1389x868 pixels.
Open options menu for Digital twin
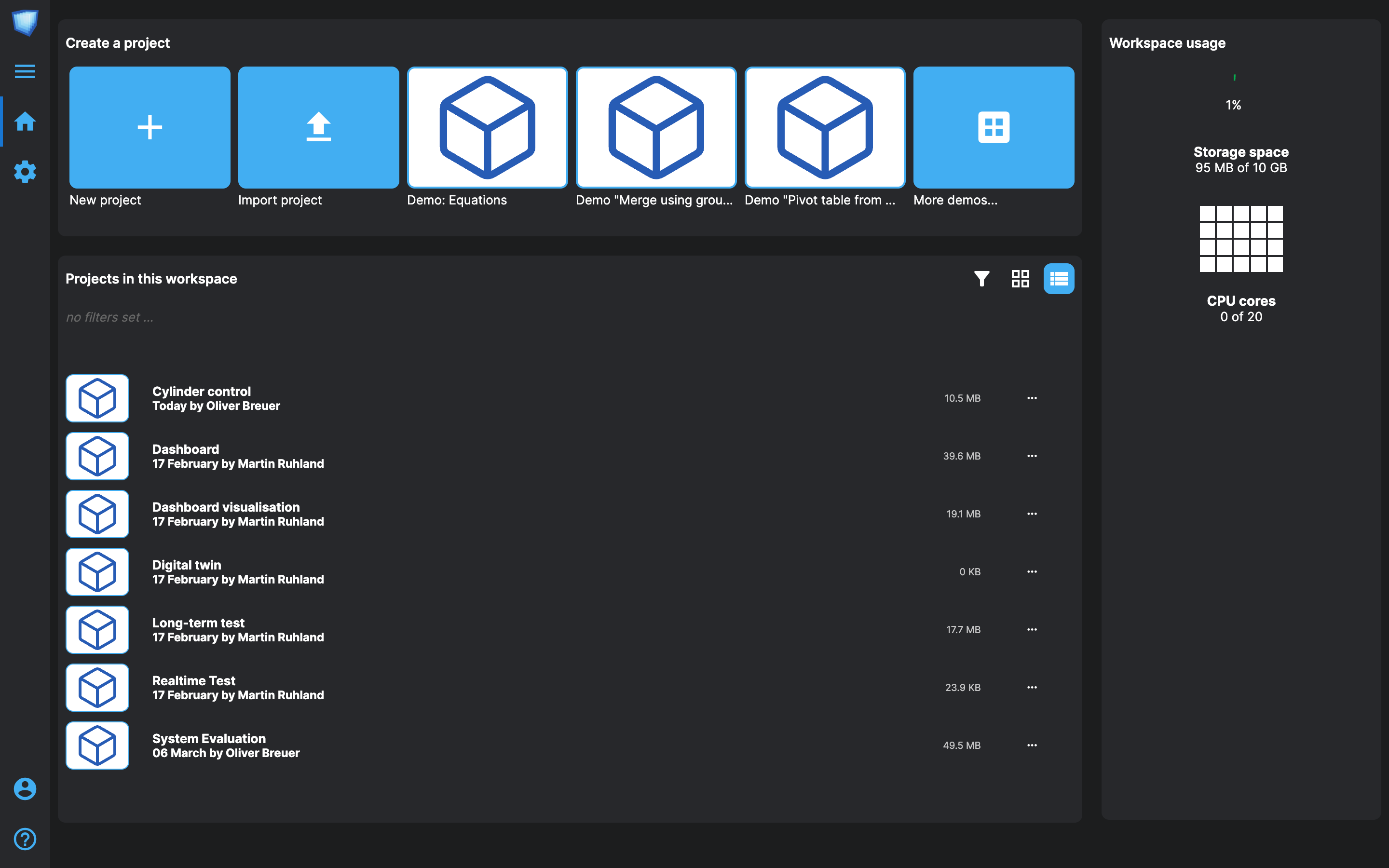point(1032,572)
